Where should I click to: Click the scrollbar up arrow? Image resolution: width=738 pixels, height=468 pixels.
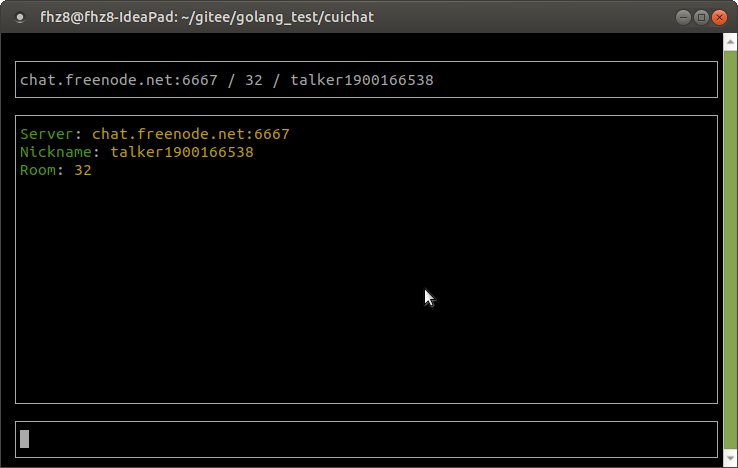click(730, 42)
